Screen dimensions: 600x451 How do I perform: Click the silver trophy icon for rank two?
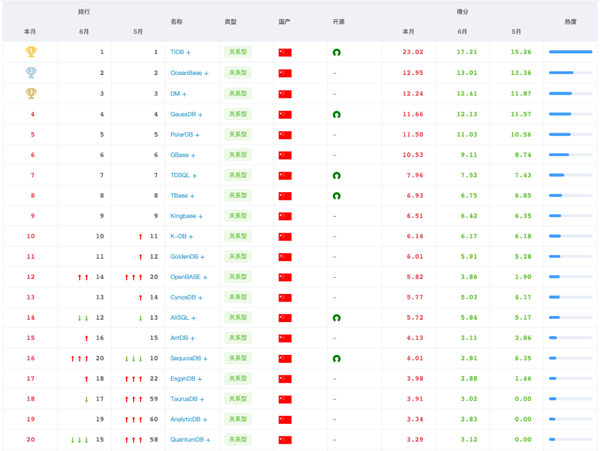click(x=31, y=73)
